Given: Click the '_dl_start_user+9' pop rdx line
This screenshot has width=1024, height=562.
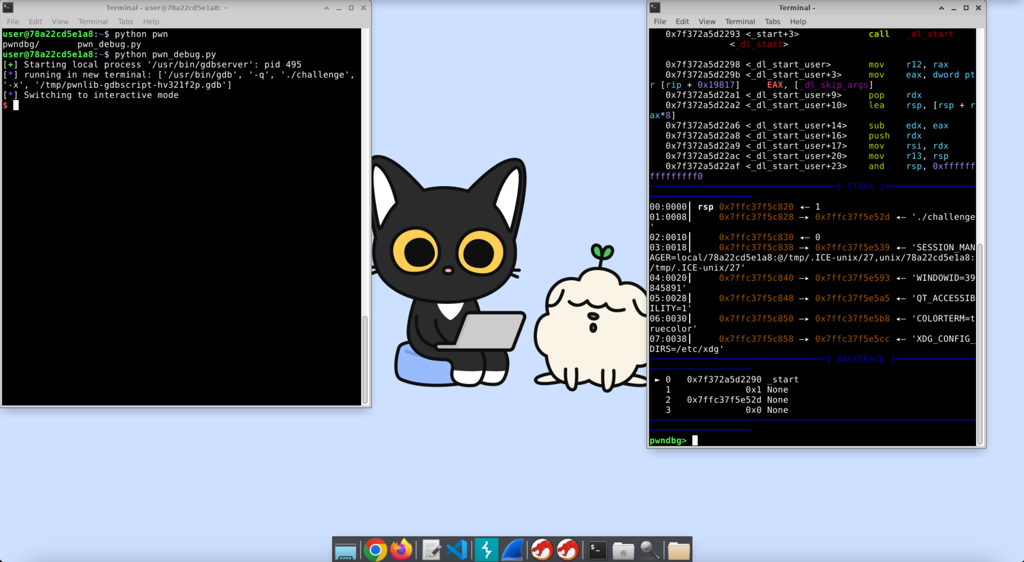Looking at the screenshot, I should pyautogui.click(x=793, y=95).
